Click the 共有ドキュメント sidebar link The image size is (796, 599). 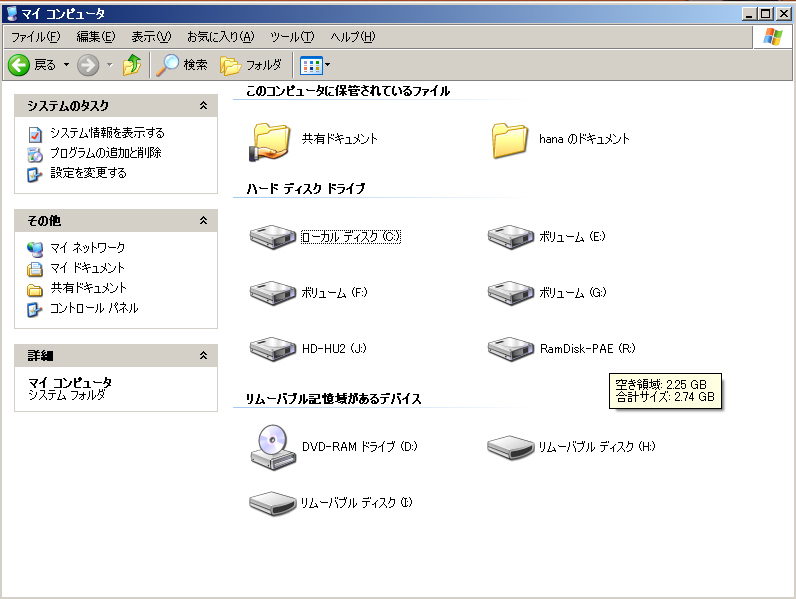coord(88,288)
